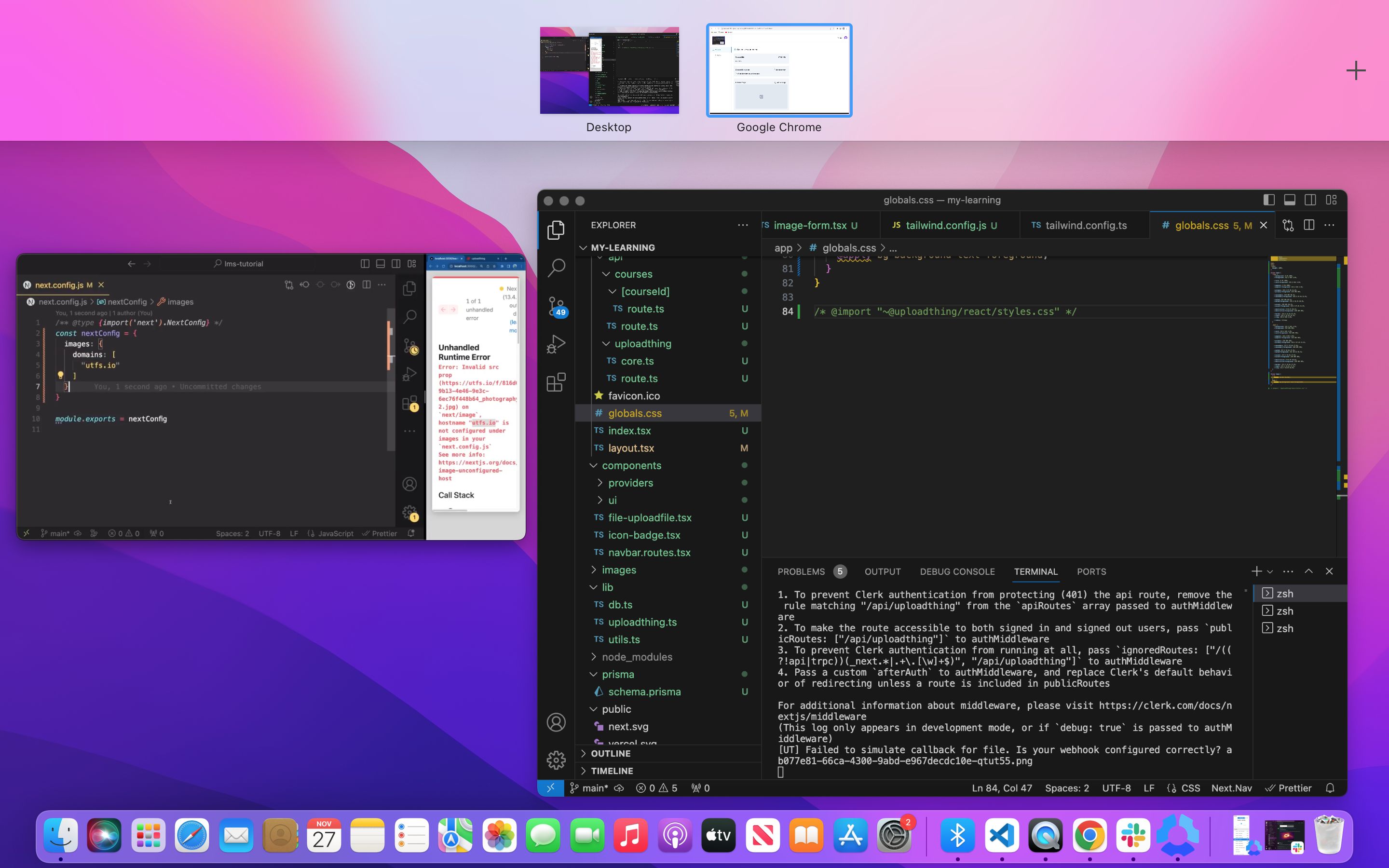Screen dimensions: 1389x868
Task: Open the Run and Debug view
Action: tap(556, 344)
